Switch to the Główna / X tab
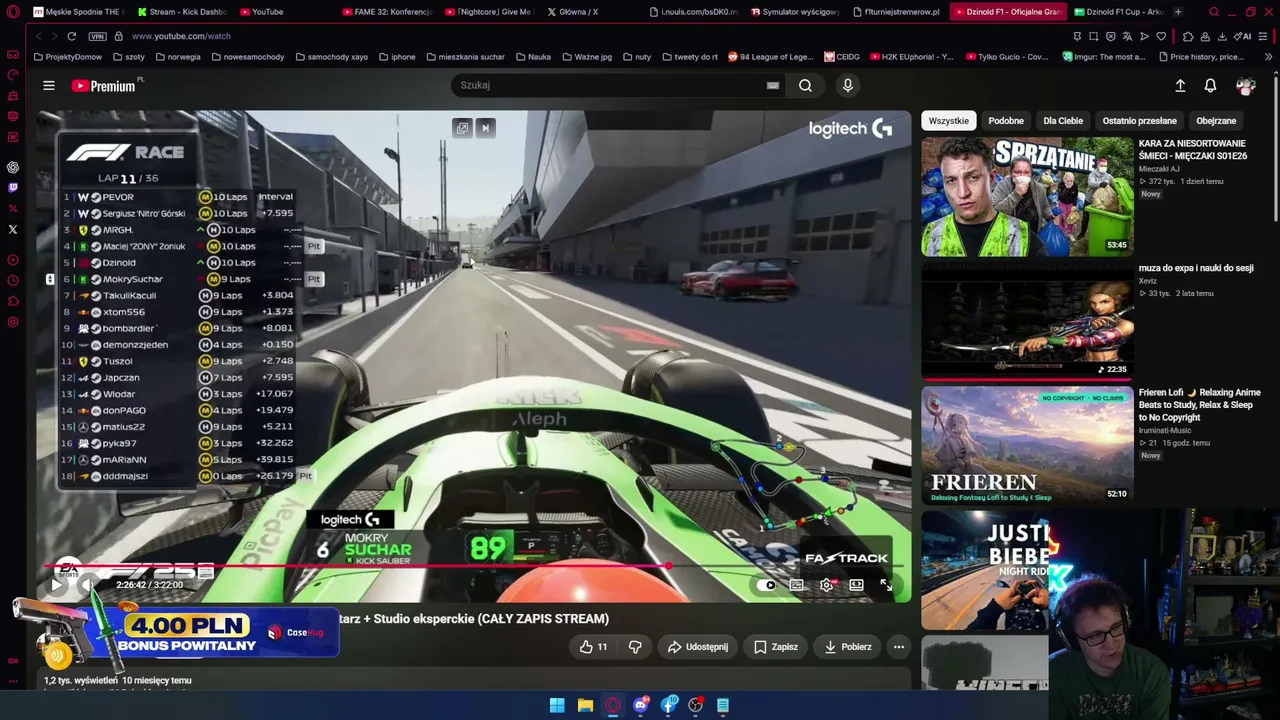1280x720 pixels. click(x=592, y=12)
